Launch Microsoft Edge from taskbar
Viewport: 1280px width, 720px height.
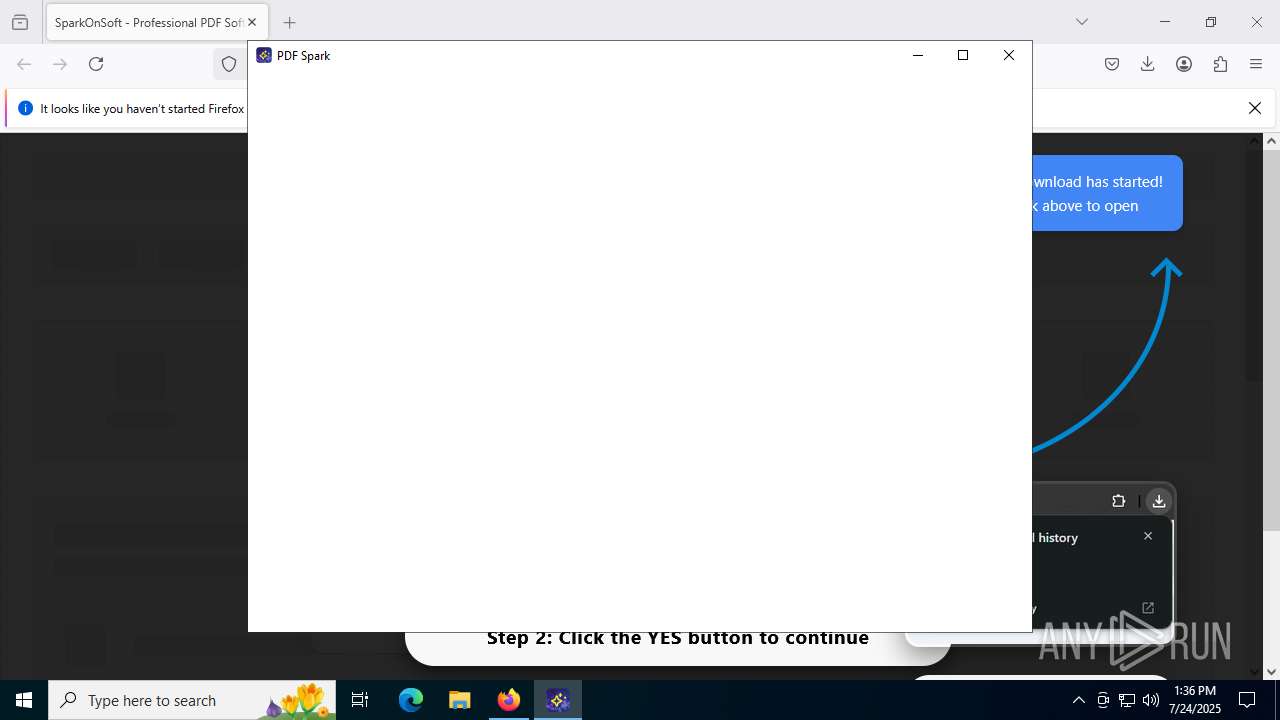[411, 700]
